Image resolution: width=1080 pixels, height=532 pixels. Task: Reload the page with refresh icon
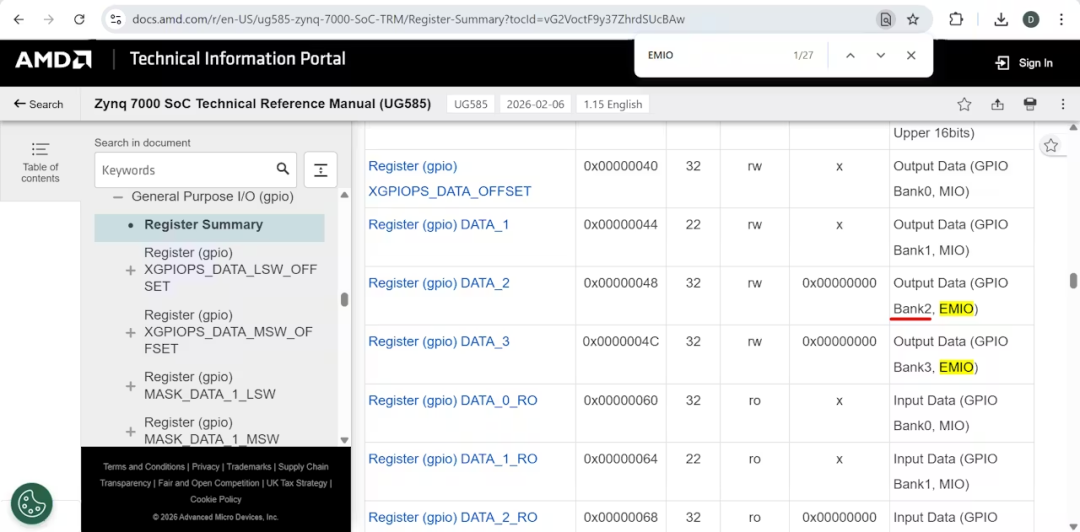pos(79,19)
